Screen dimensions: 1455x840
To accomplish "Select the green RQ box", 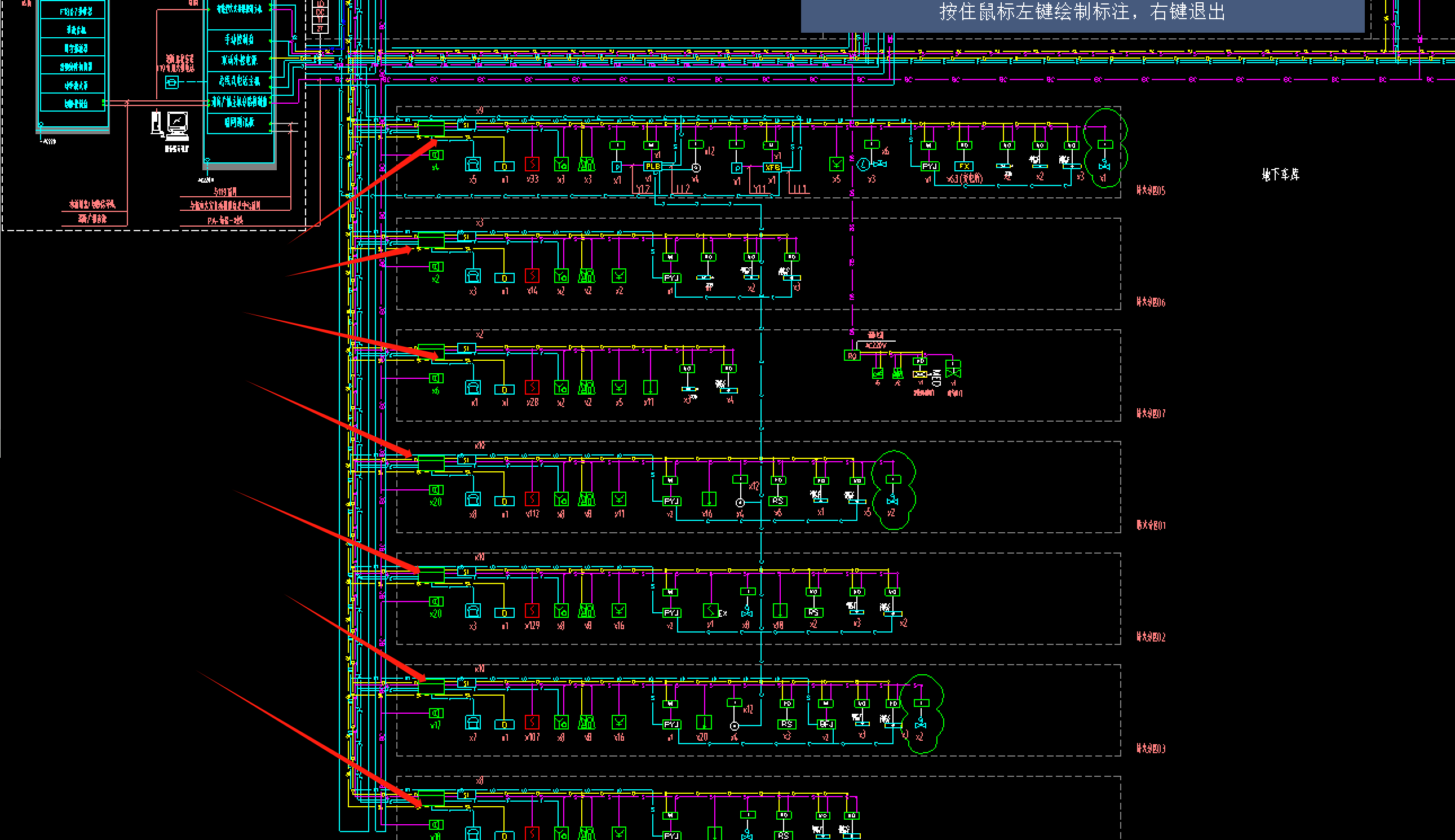I will tap(852, 355).
